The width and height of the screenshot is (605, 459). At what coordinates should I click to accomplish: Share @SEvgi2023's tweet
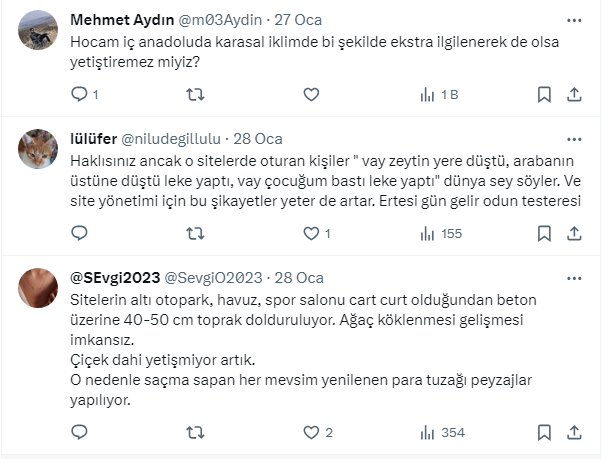coord(574,433)
